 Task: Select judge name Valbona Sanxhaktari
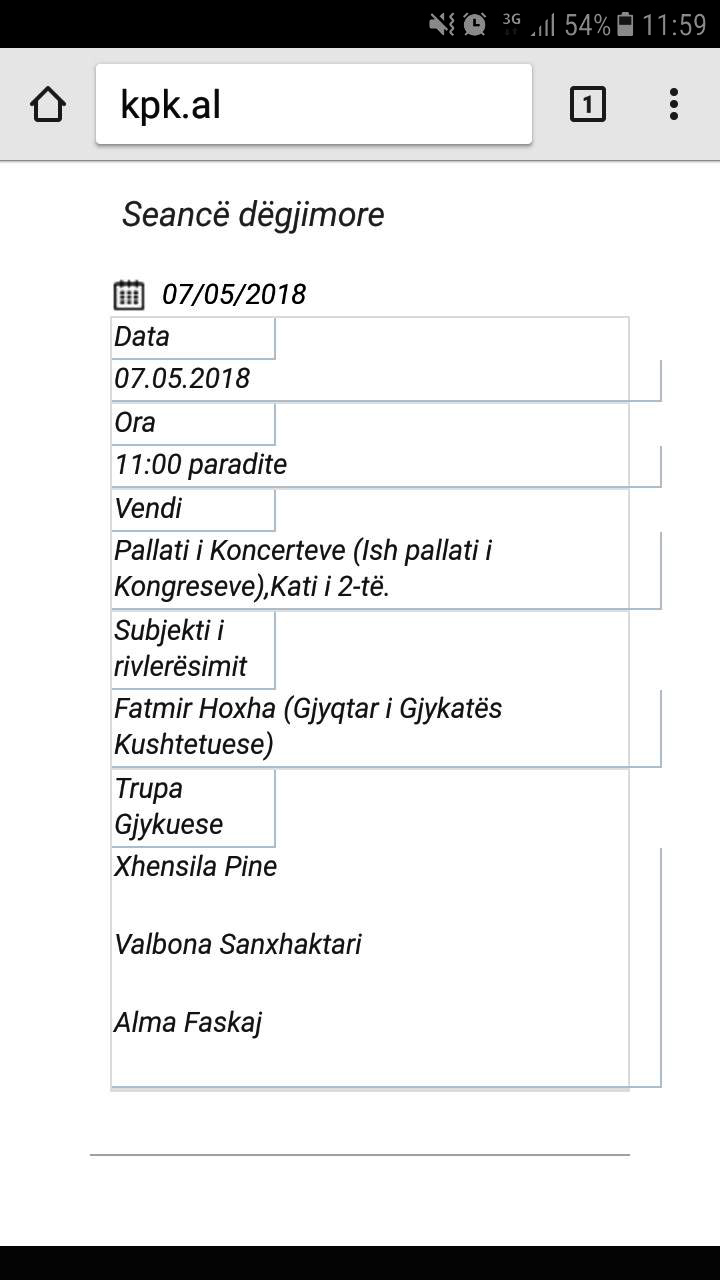[238, 944]
